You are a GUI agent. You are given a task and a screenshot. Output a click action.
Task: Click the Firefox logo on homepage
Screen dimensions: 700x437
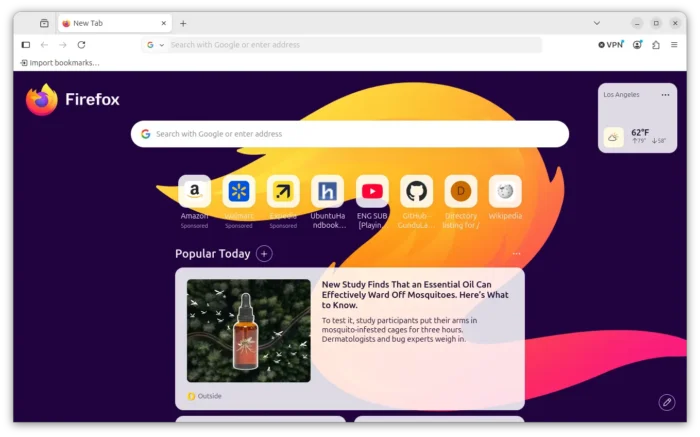[72, 100]
